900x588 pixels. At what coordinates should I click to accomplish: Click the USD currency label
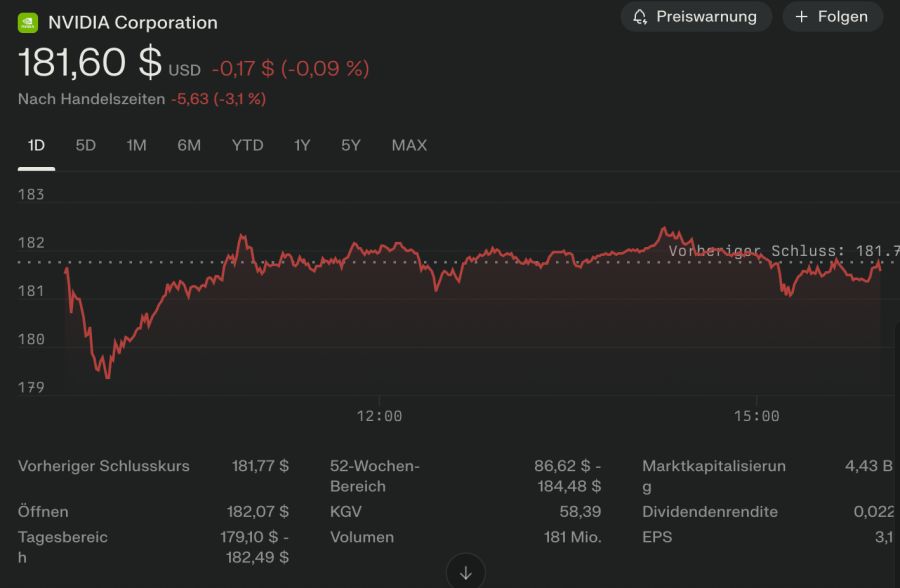(184, 71)
